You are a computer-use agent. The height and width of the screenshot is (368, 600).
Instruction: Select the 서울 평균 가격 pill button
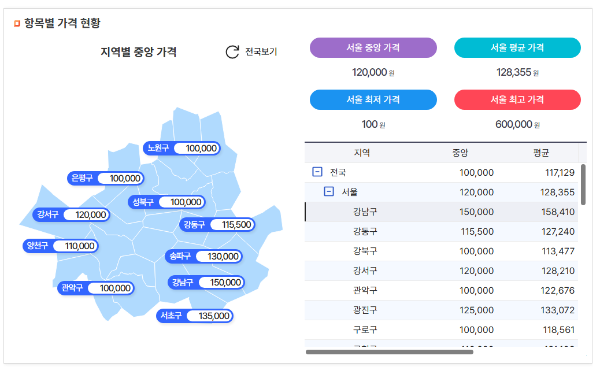tap(517, 48)
